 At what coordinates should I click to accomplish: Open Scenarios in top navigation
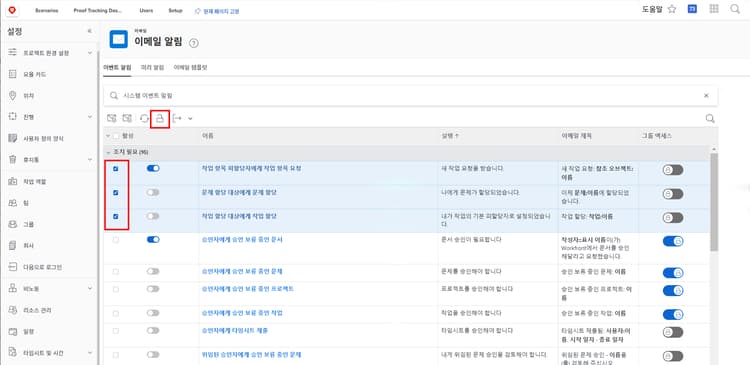pos(47,11)
